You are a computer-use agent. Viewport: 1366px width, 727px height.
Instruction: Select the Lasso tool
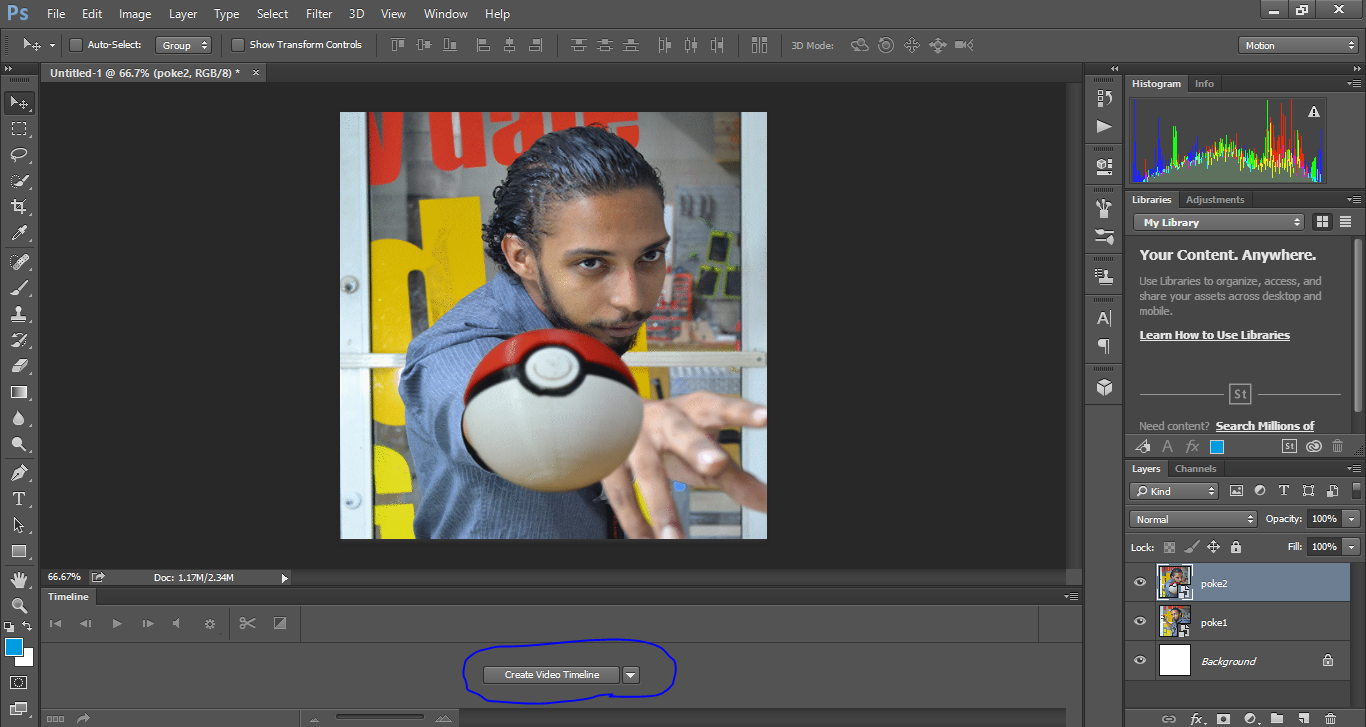coord(19,155)
